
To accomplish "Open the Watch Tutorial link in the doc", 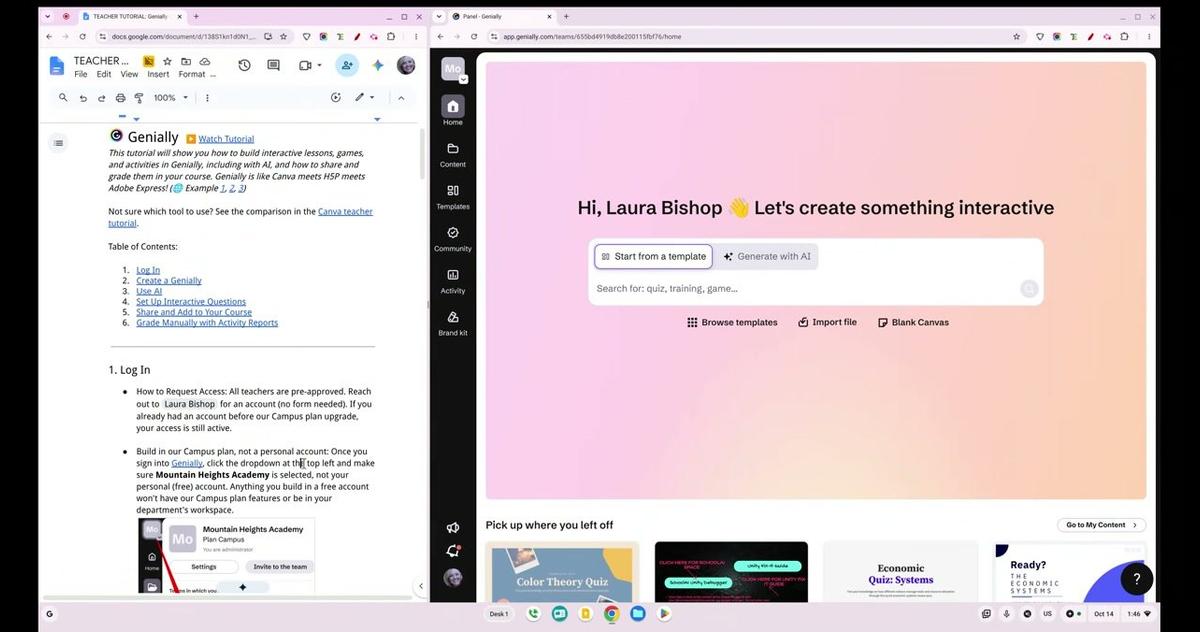I will pos(226,139).
